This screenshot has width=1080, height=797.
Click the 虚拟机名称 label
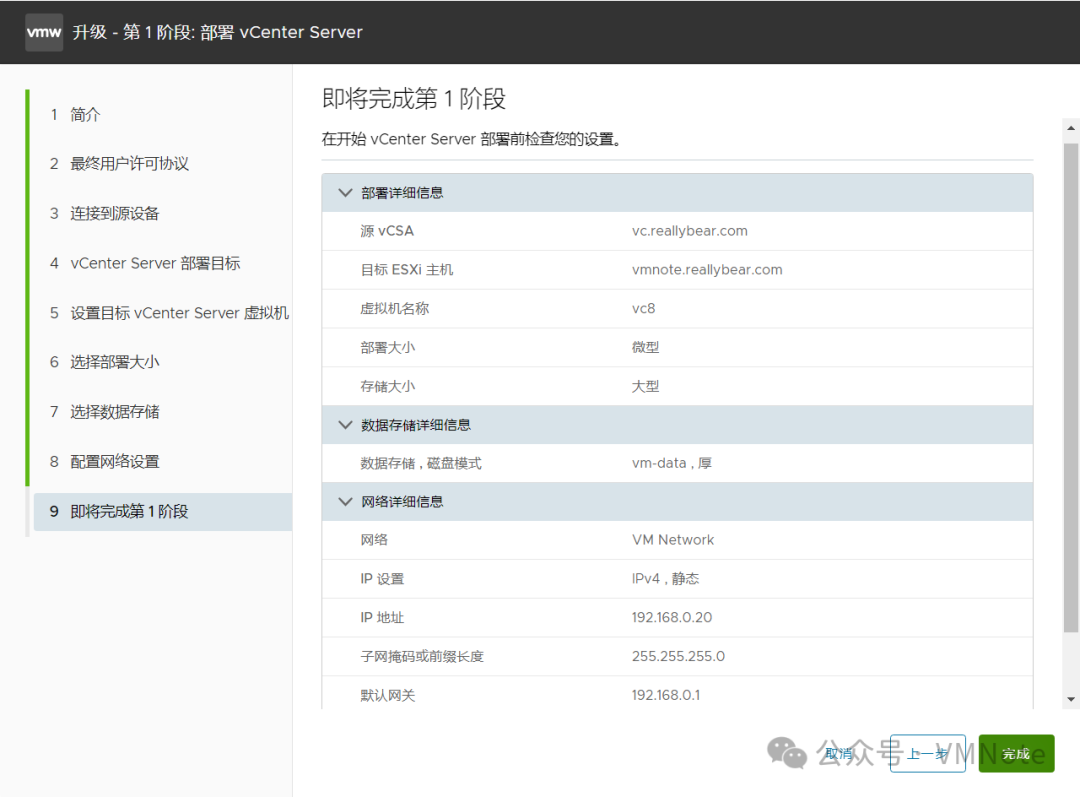[x=395, y=309]
